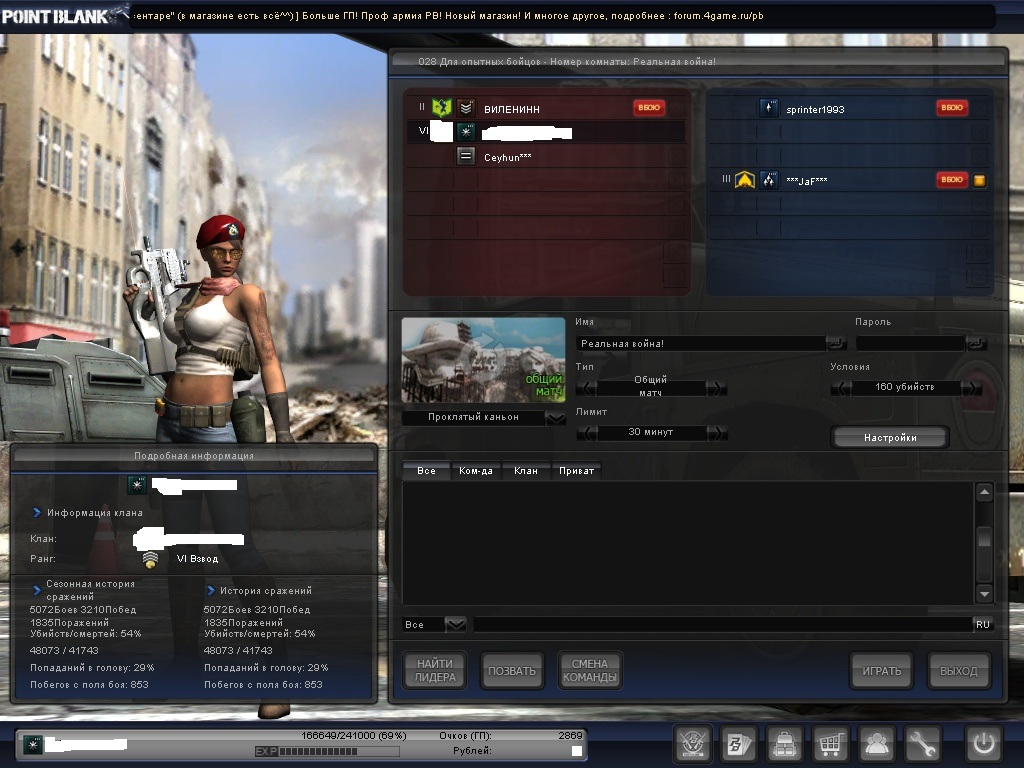The image size is (1024, 768).
Task: Expand Сезонная история сражений section
Action: pyautogui.click(x=37, y=590)
